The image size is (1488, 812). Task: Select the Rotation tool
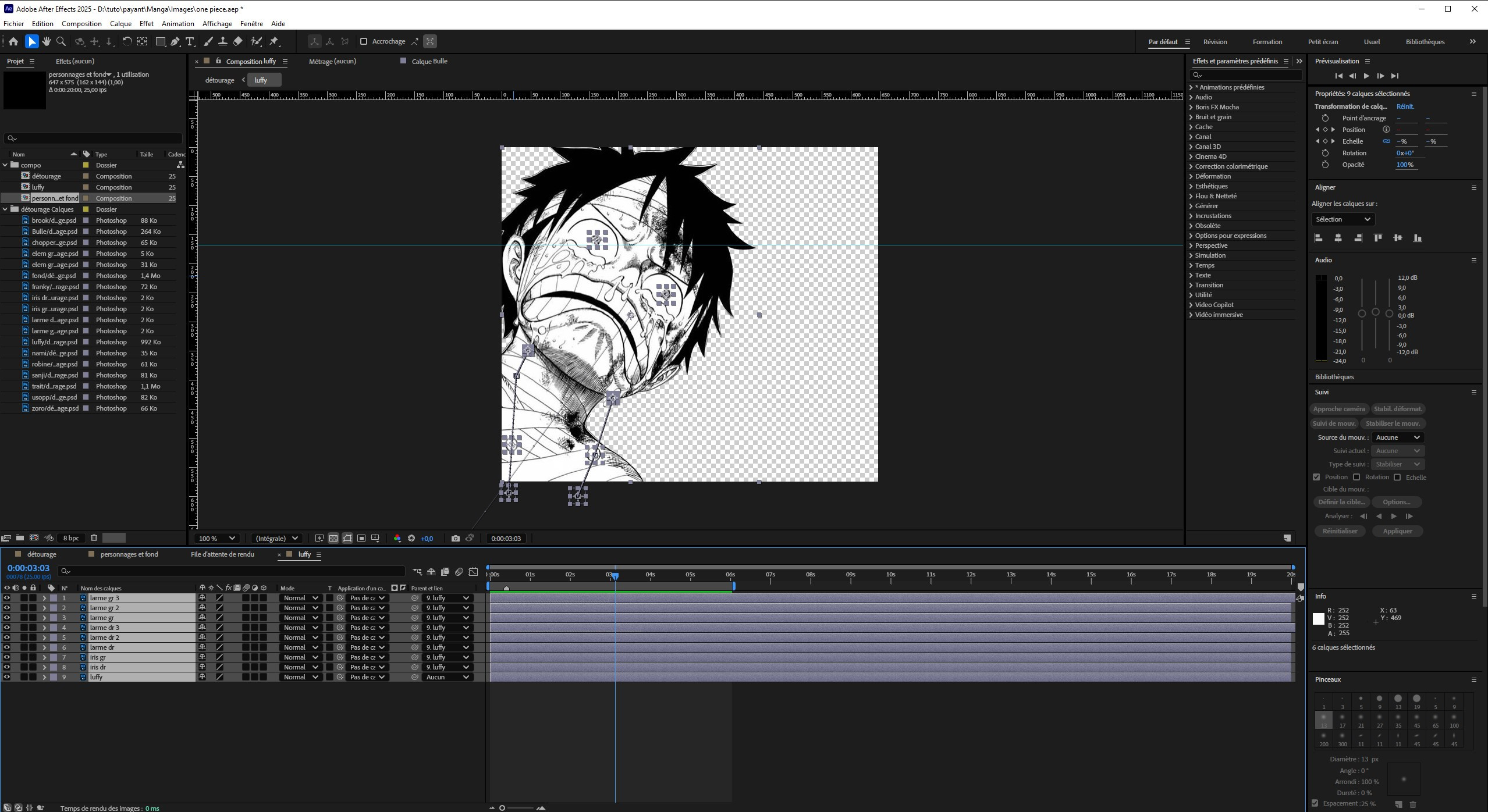coord(126,41)
